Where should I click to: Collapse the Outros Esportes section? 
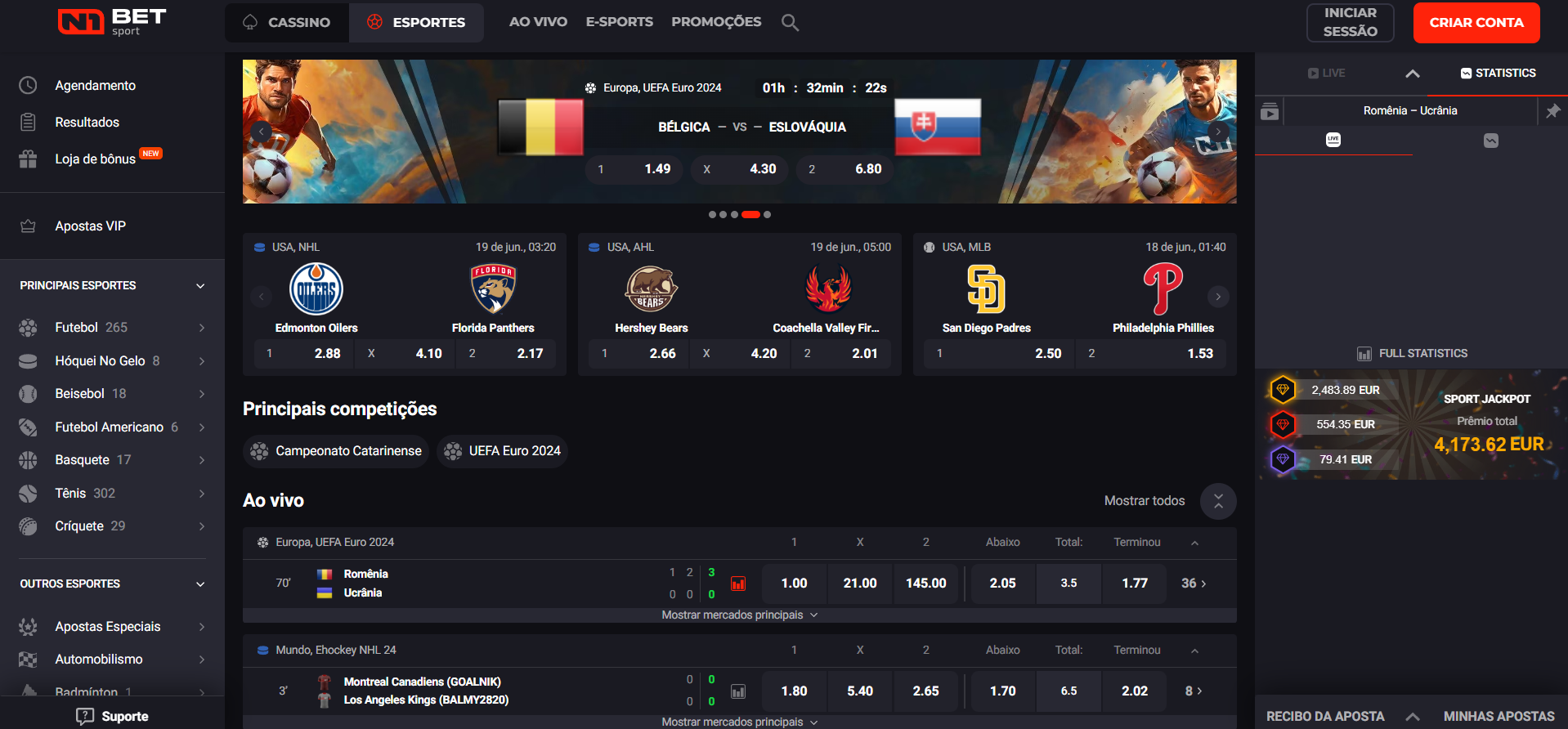(x=200, y=584)
